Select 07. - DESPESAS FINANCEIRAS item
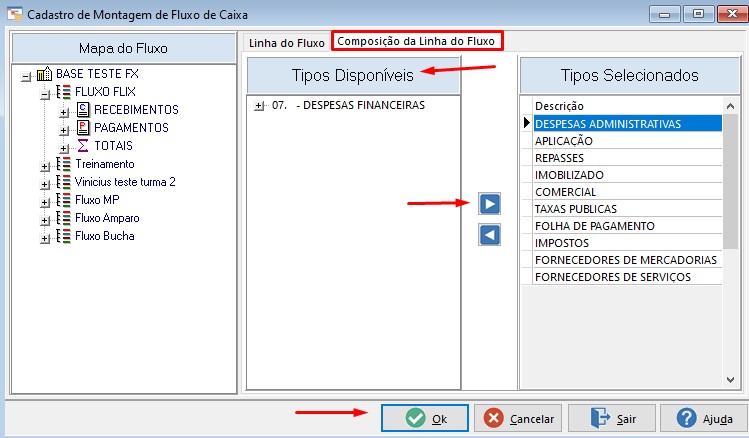 pos(348,105)
